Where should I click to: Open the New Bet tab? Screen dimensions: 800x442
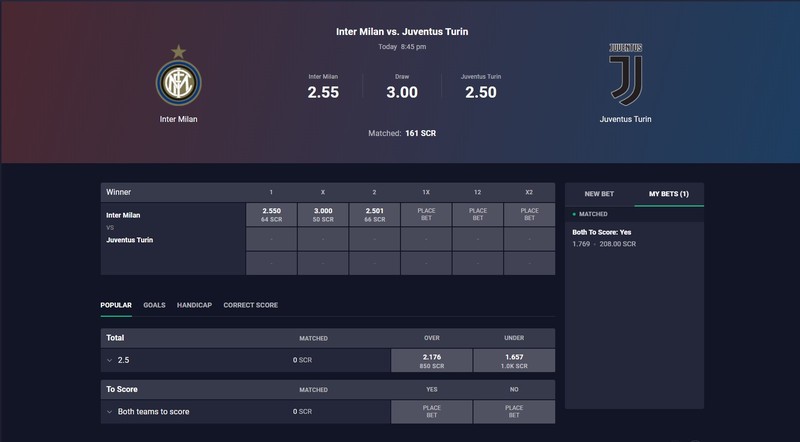[599, 194]
